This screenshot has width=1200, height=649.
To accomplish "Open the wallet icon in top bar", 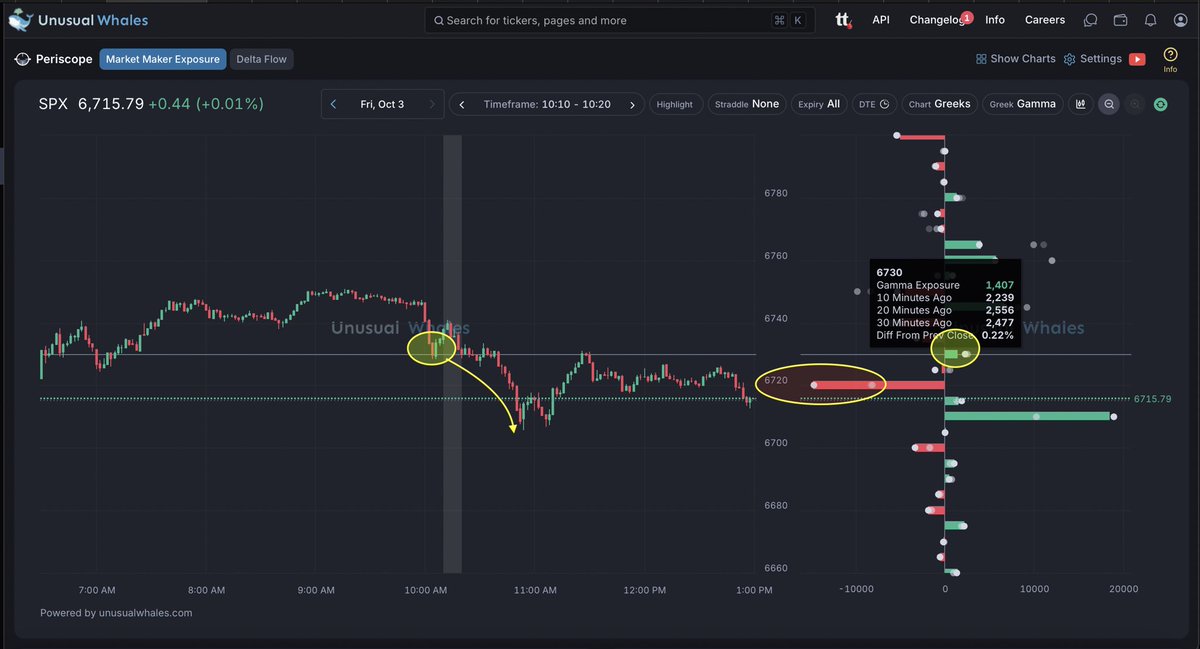I will pyautogui.click(x=1120, y=19).
